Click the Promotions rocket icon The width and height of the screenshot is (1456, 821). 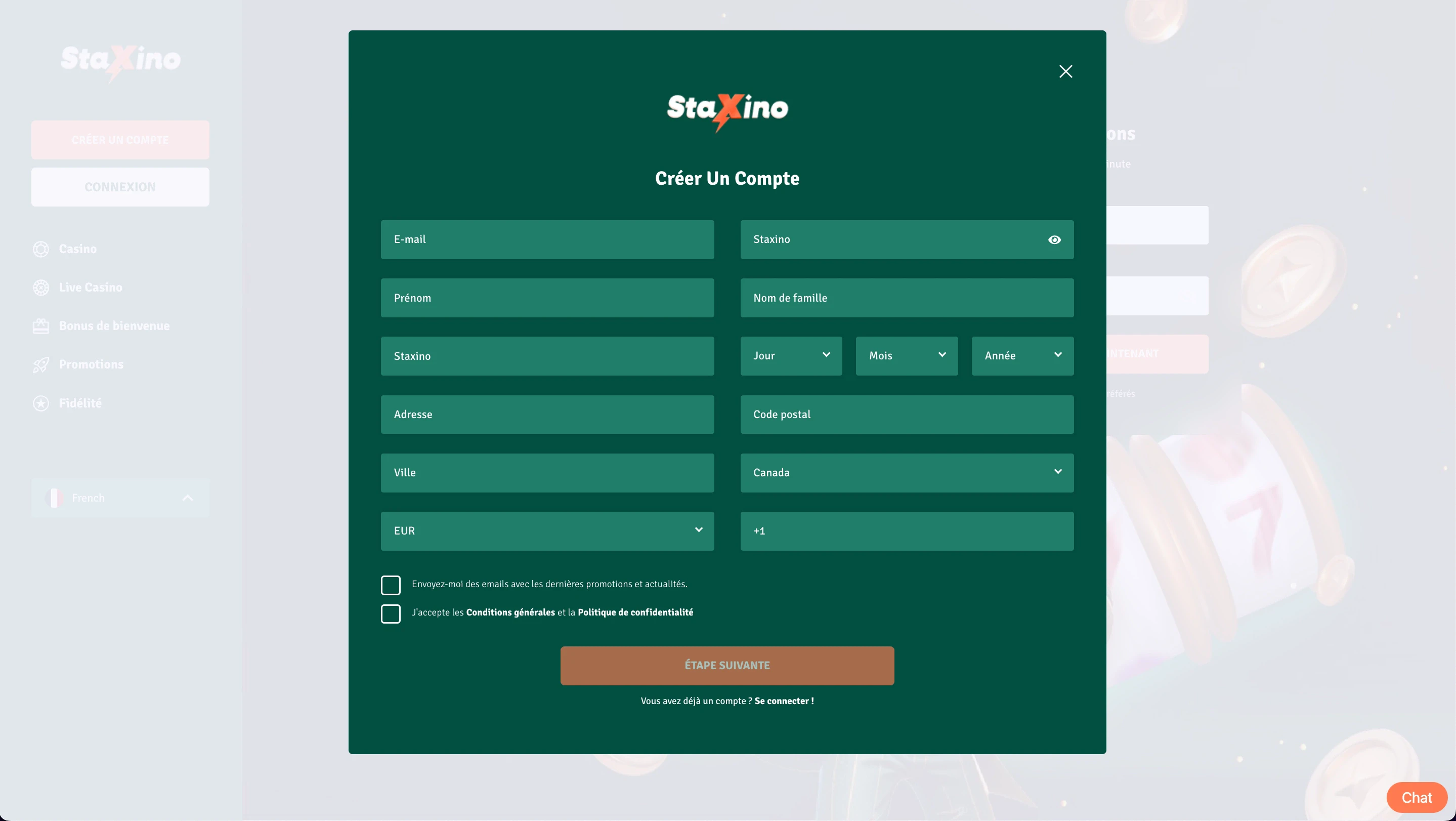pos(40,365)
